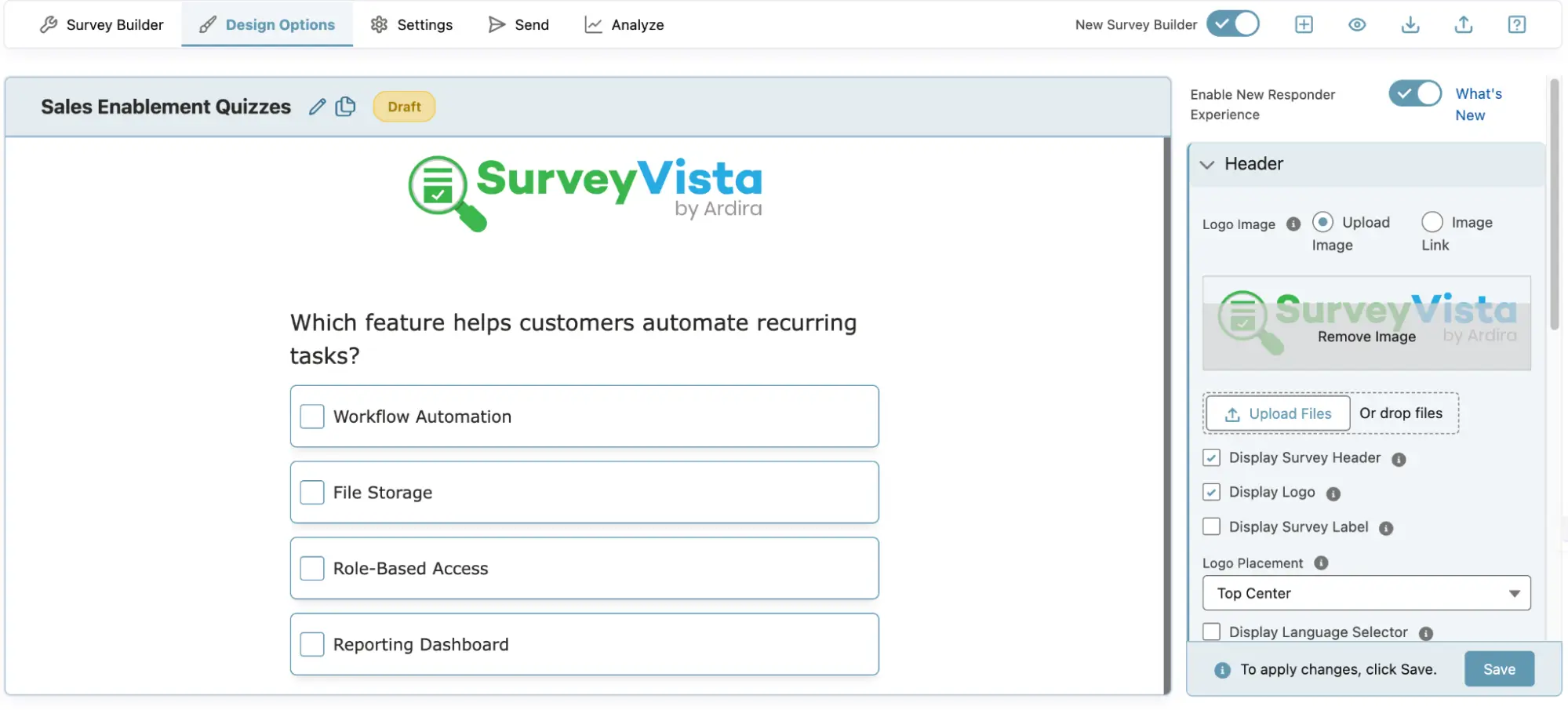Click the eye preview icon in toolbar
Image resolution: width=1568 pixels, height=710 pixels.
click(x=1357, y=24)
